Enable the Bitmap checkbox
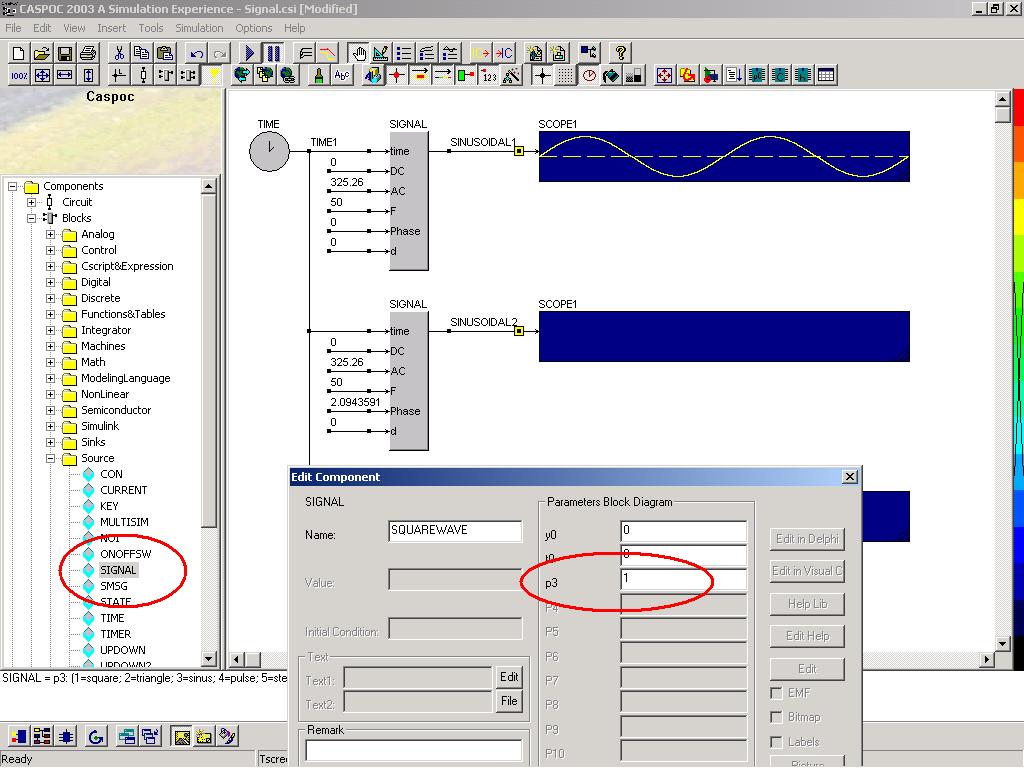The image size is (1024, 768). click(777, 717)
